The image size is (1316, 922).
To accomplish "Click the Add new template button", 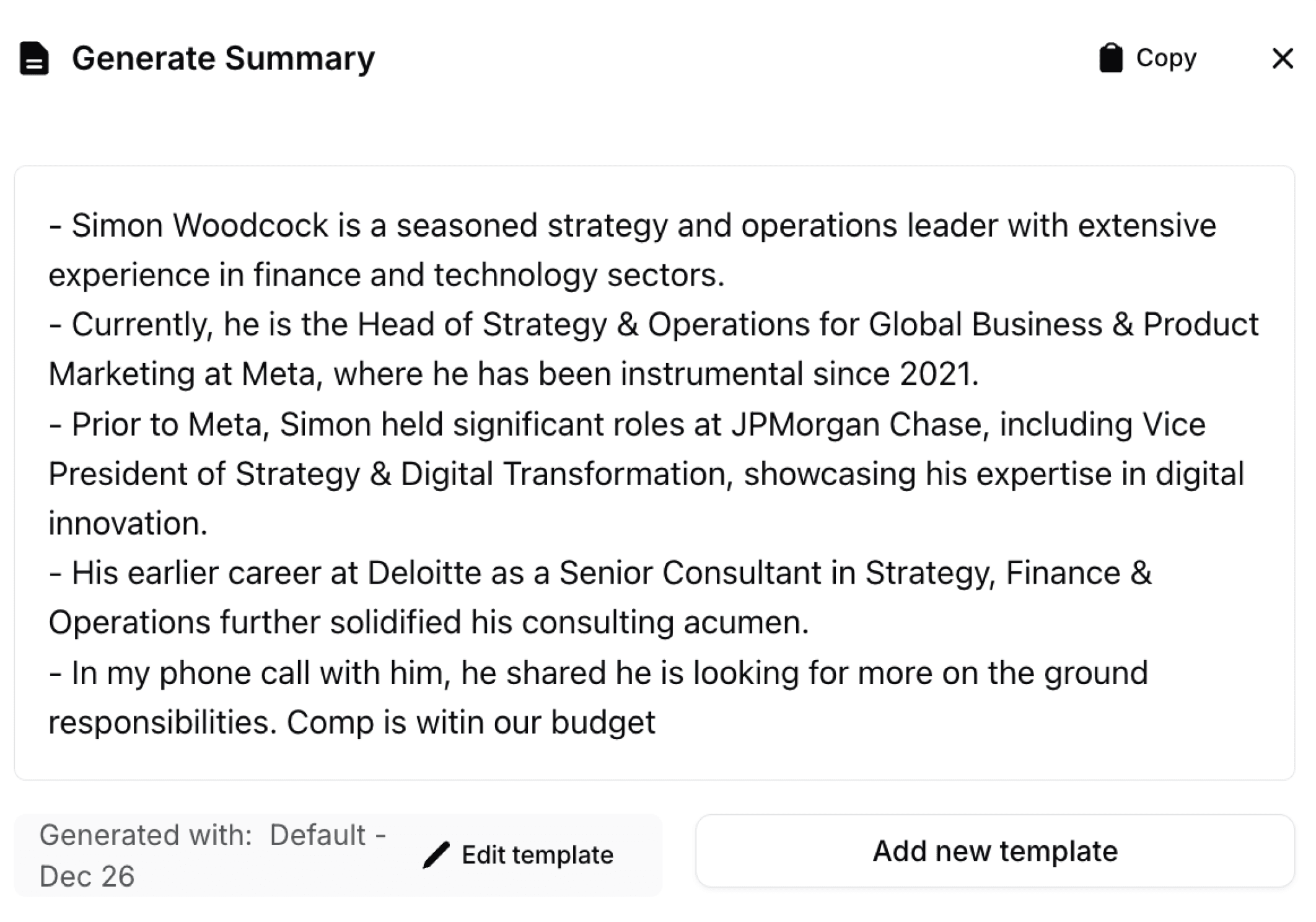I will [995, 851].
